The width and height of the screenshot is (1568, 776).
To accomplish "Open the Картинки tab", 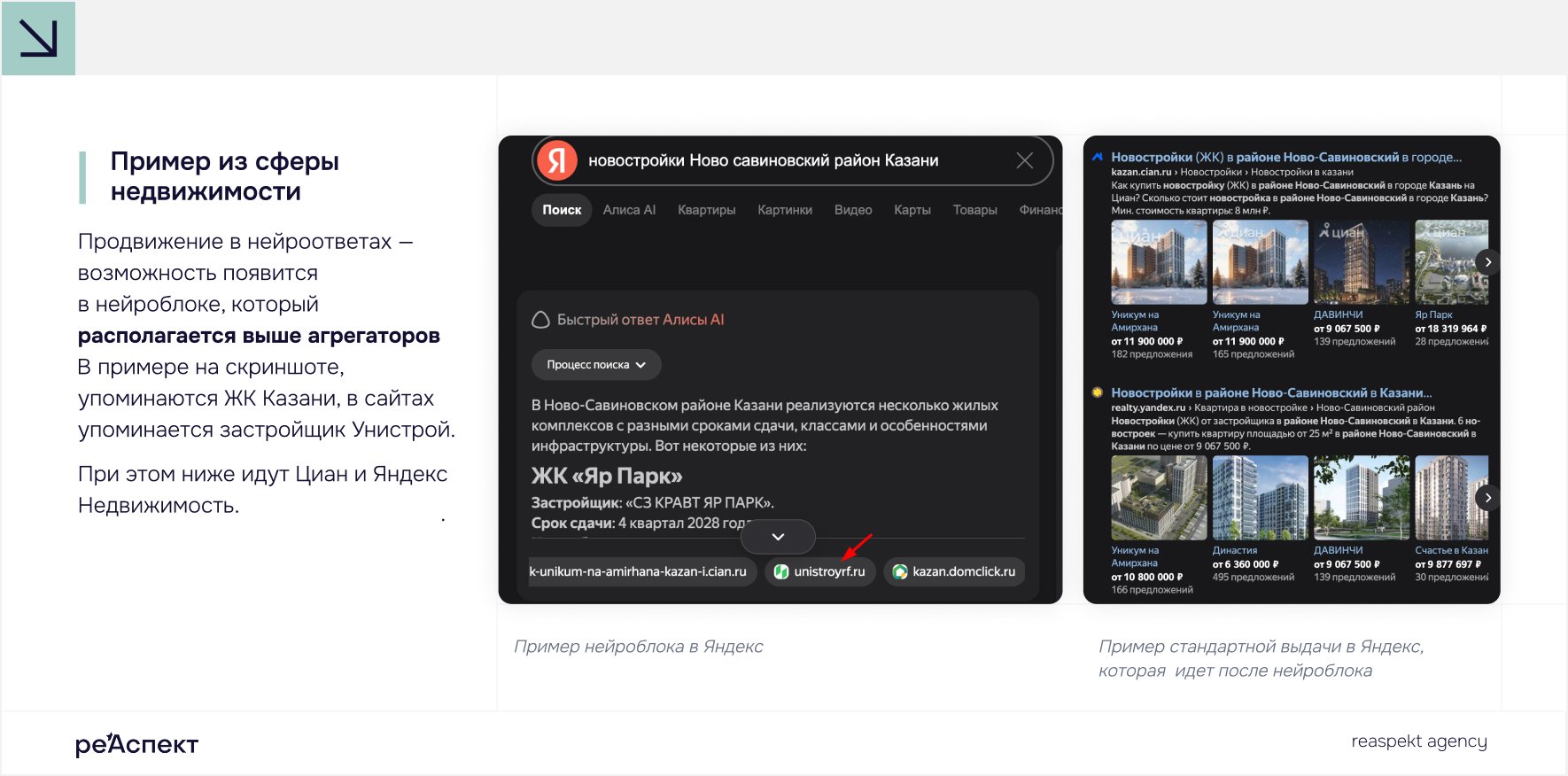I will [785, 210].
